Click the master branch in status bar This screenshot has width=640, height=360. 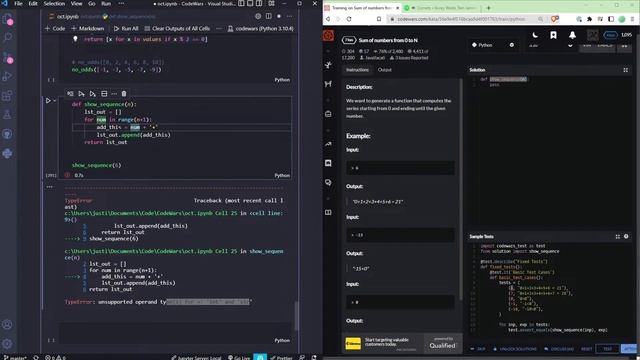(14, 358)
